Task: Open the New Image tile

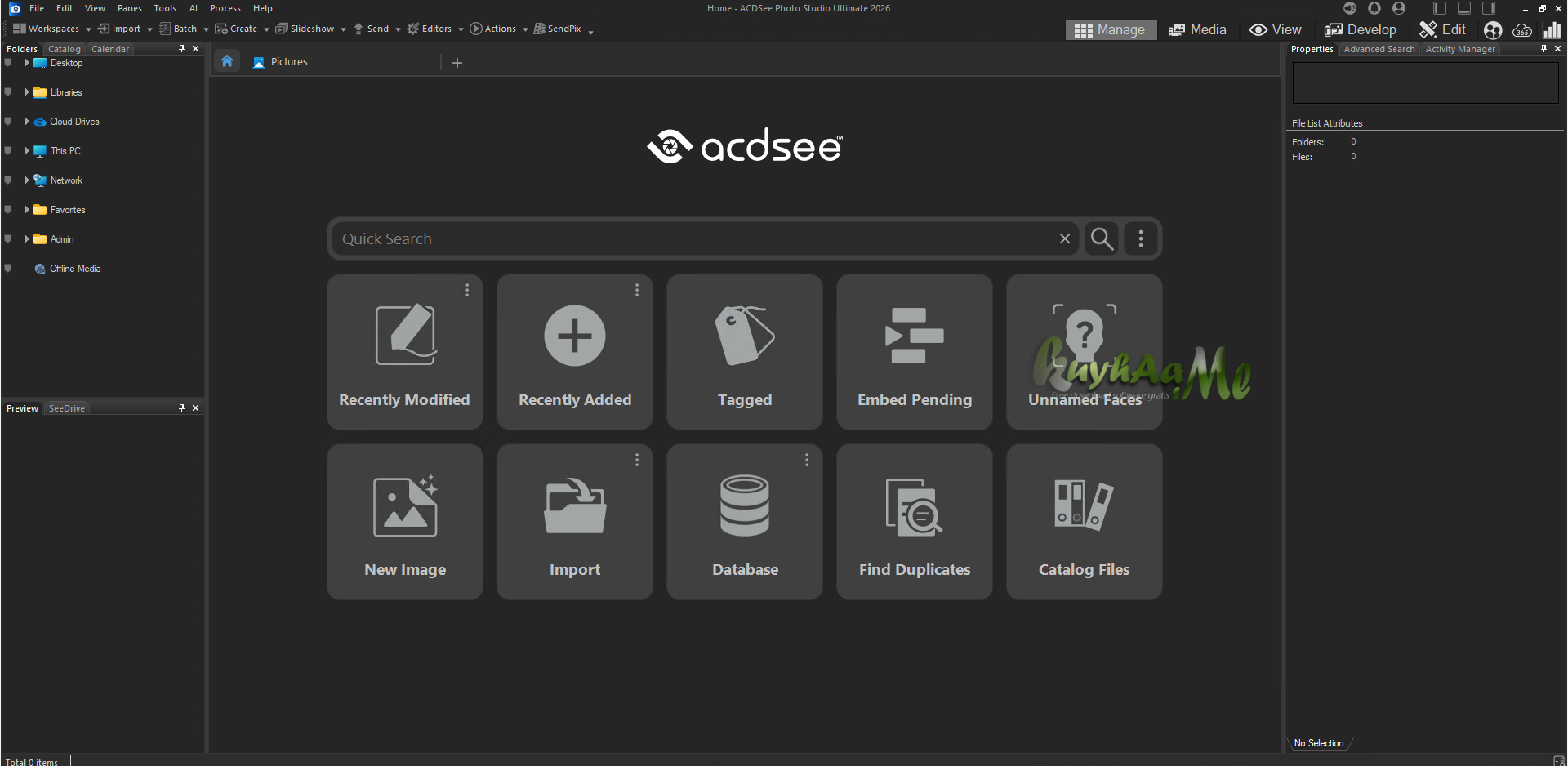Action: tap(405, 522)
